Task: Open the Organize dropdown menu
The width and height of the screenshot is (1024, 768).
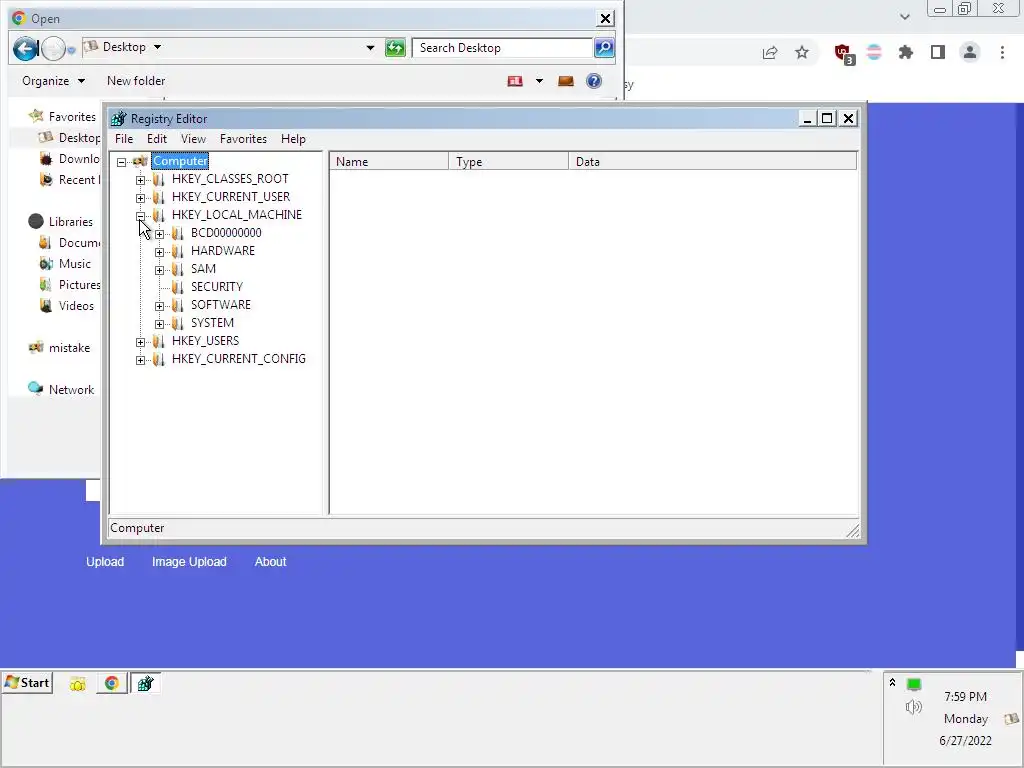Action: pos(54,81)
